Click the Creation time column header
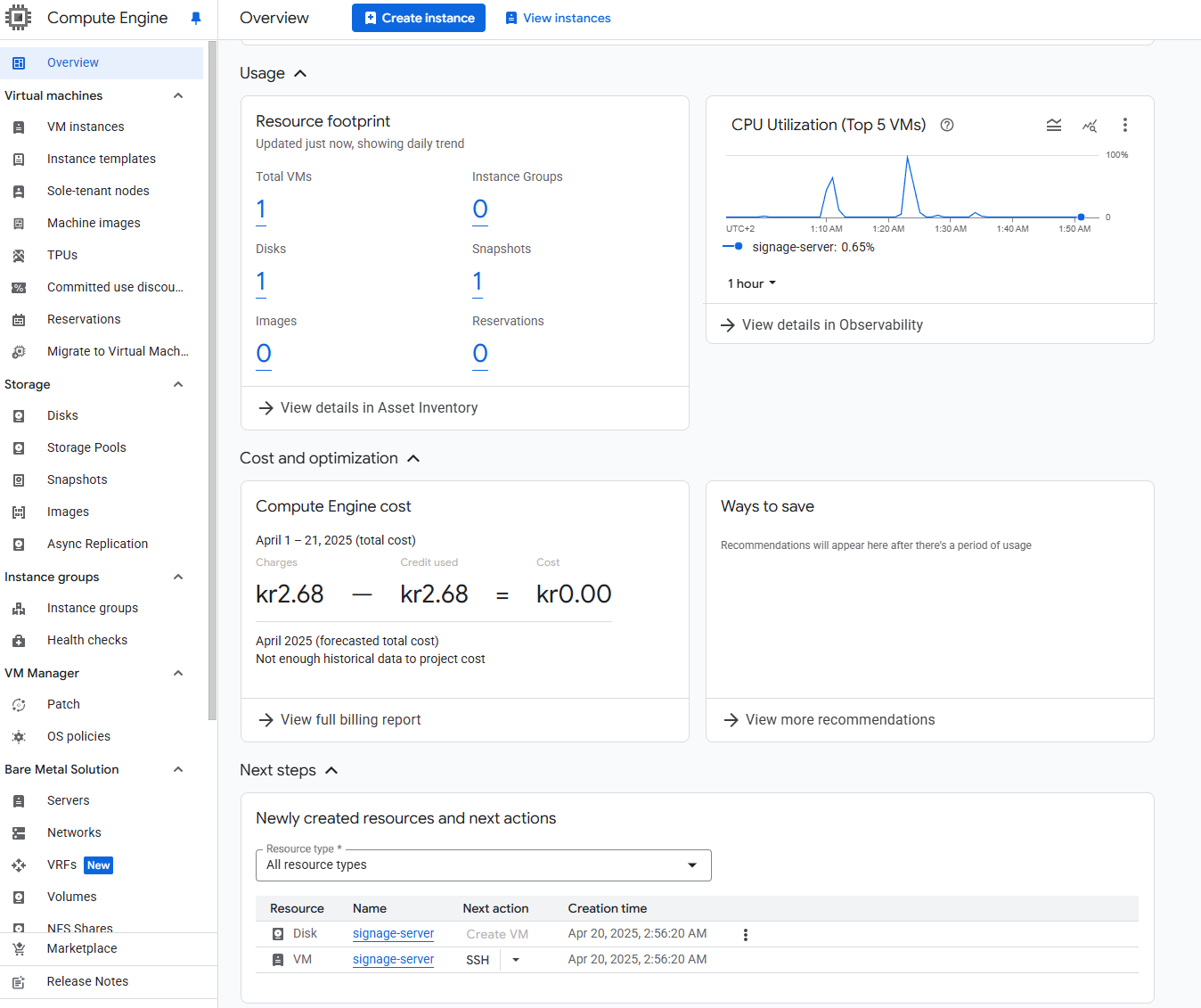This screenshot has height=1008, width=1201. (x=608, y=908)
